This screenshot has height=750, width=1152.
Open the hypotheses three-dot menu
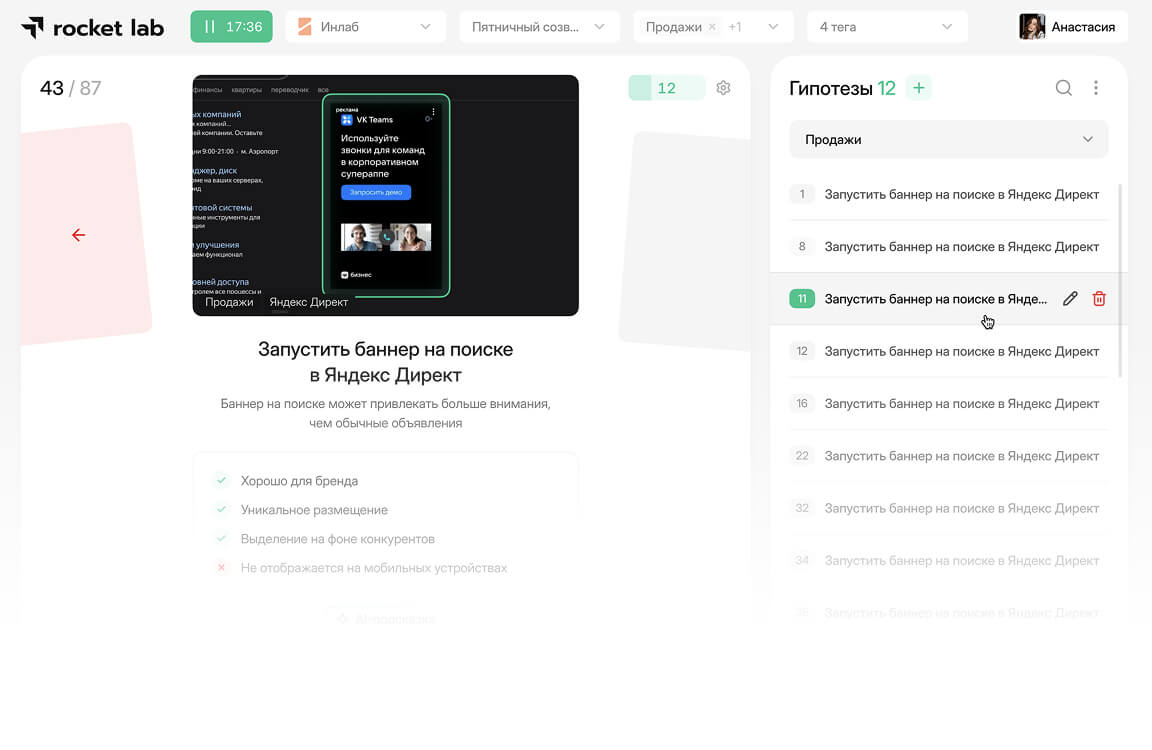click(x=1096, y=88)
